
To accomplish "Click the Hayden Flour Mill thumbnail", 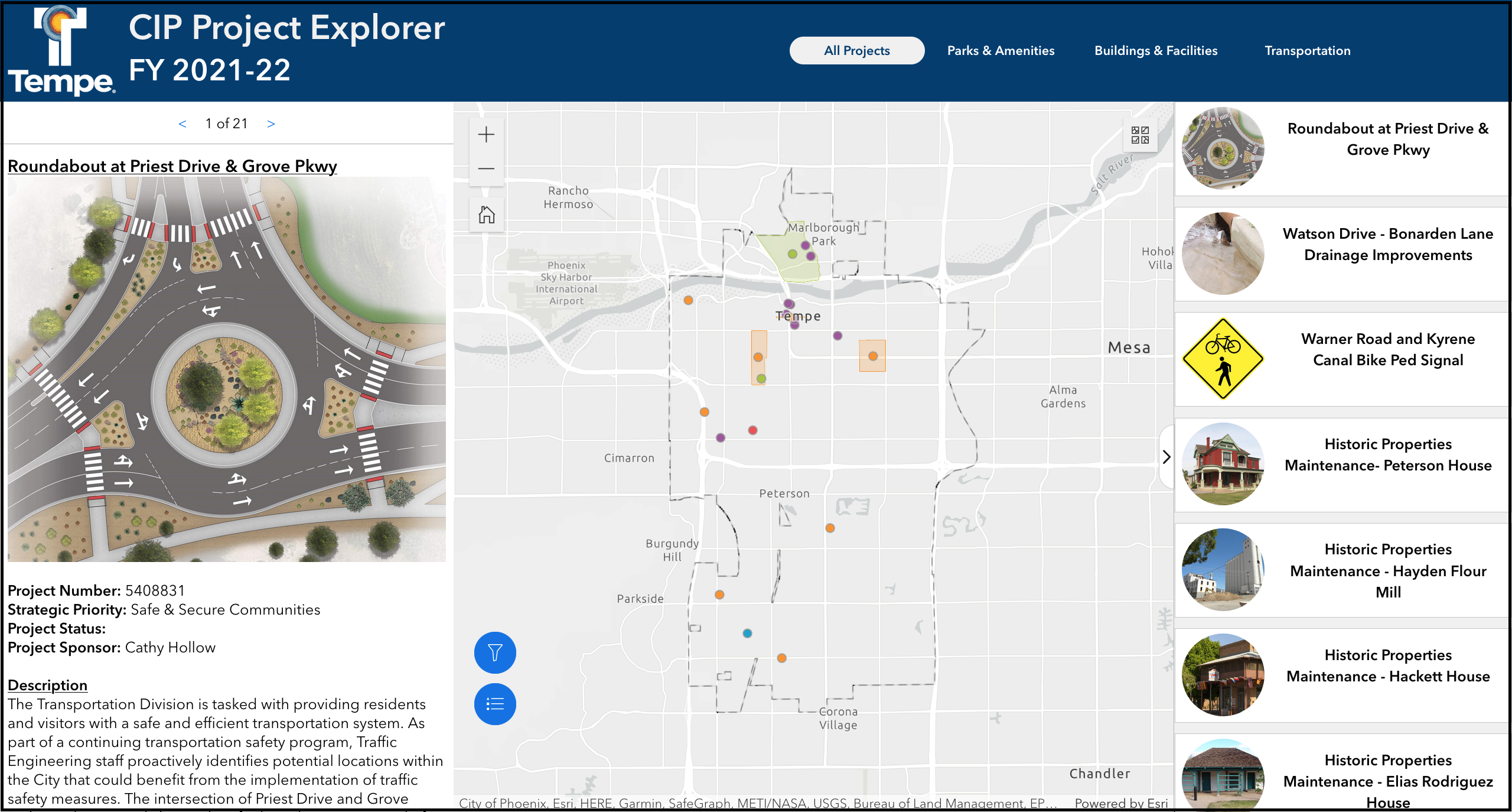I will coord(1223,570).
